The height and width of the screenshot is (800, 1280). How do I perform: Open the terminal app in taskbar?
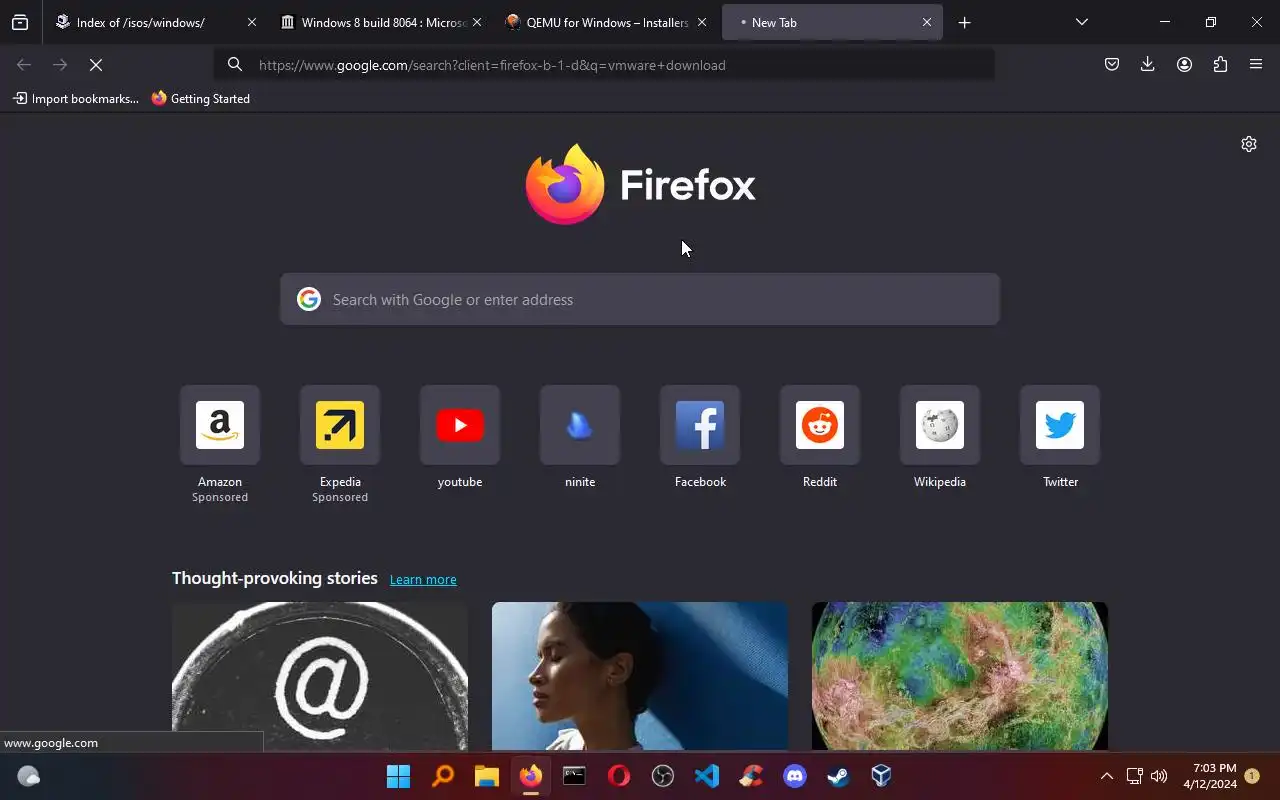coord(574,776)
